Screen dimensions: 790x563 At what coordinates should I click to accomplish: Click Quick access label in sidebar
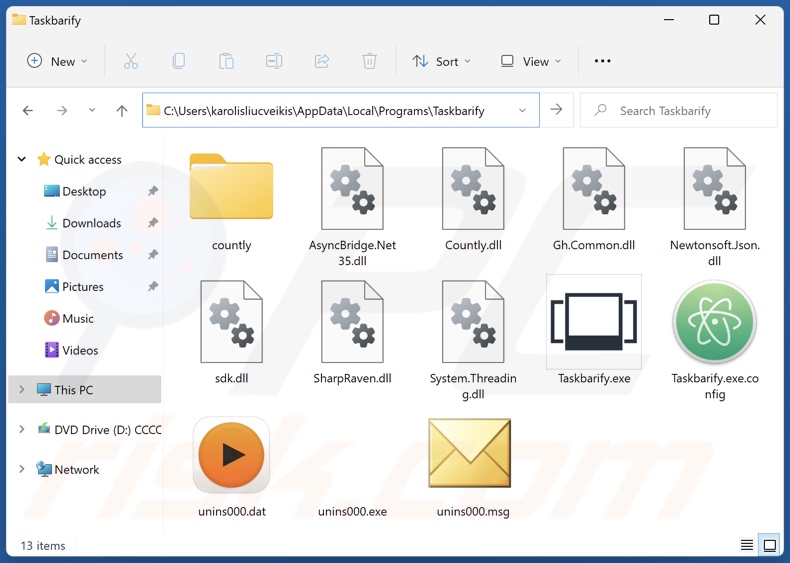[88, 159]
